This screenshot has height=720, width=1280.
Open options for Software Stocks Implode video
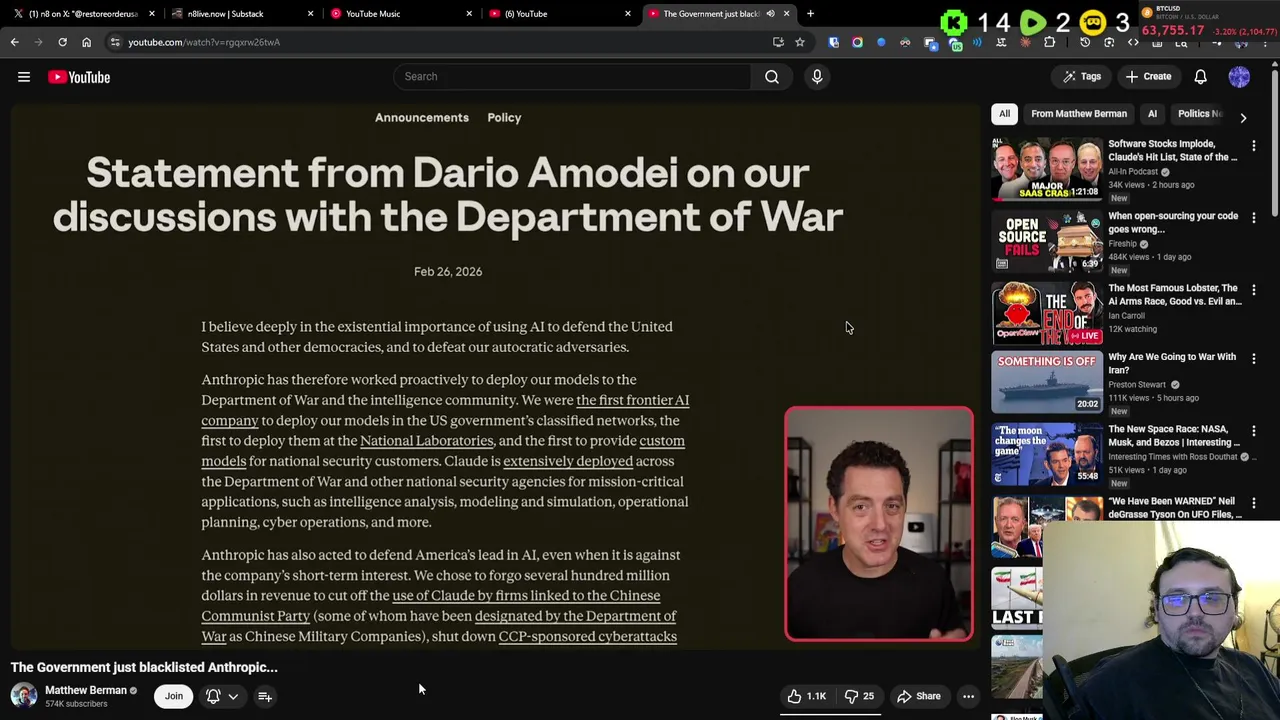pos(1254,146)
